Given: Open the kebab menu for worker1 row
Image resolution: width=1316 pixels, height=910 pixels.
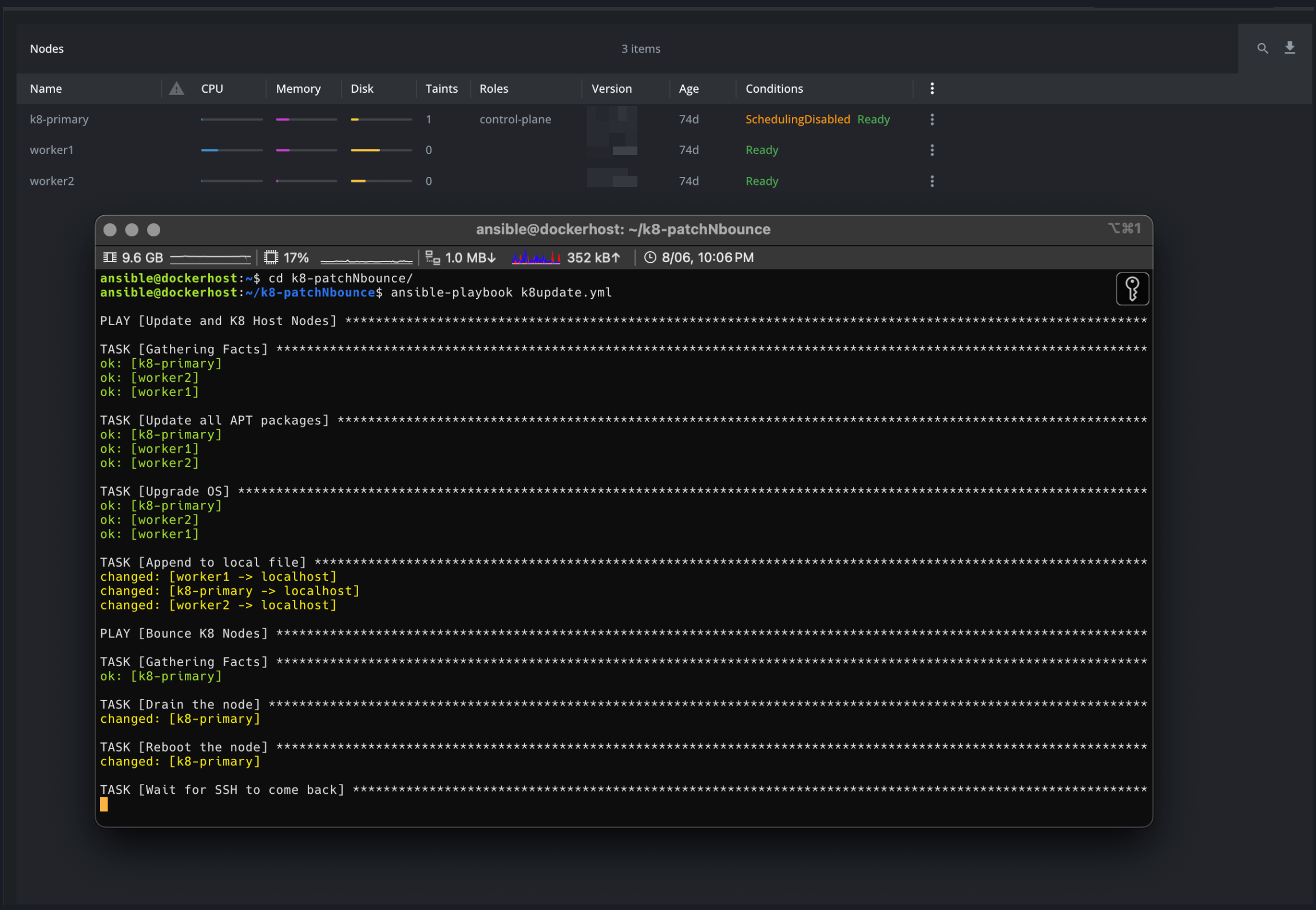Looking at the screenshot, I should coord(932,150).
